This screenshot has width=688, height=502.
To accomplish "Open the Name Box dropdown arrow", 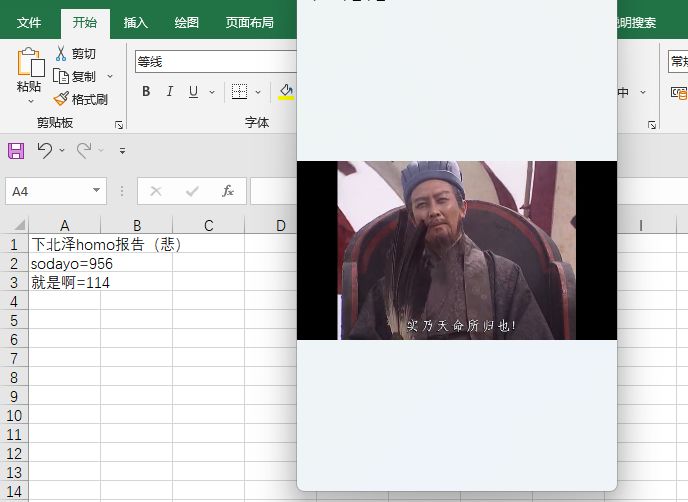I will [96, 191].
